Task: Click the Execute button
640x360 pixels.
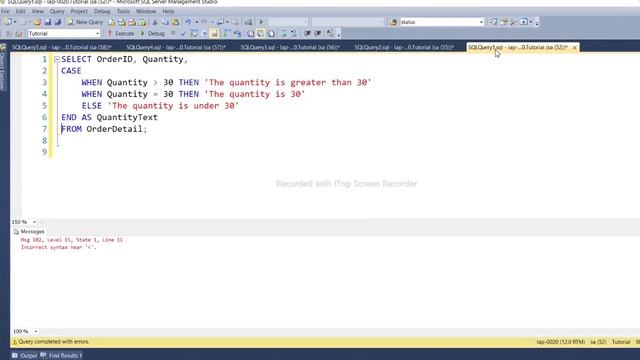Action: pyautogui.click(x=120, y=33)
